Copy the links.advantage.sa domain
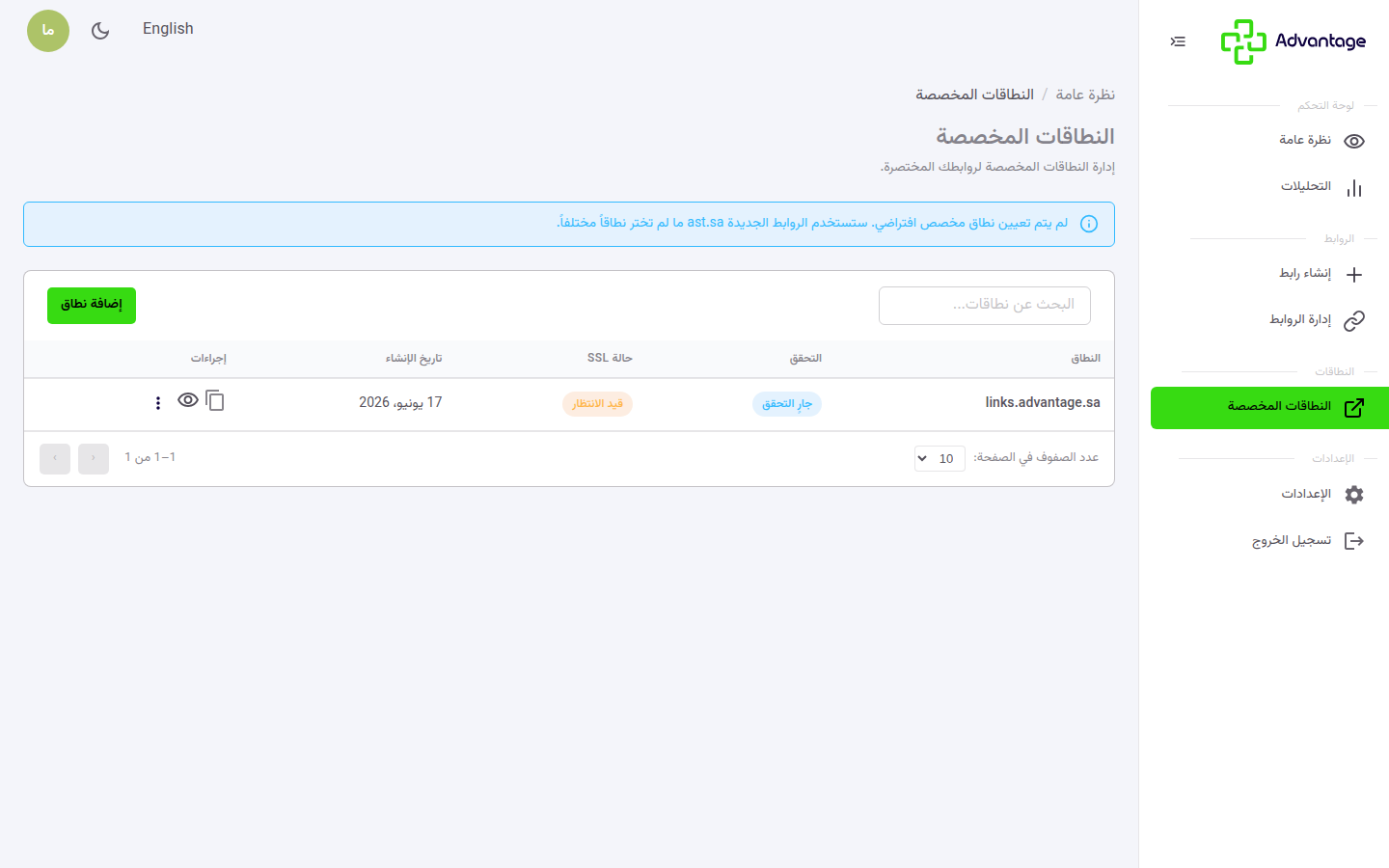This screenshot has width=1389, height=868. [215, 401]
